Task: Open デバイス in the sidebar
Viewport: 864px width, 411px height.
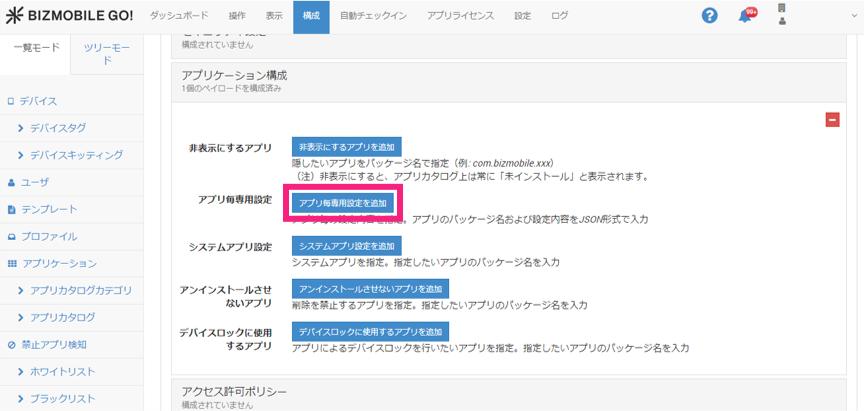Action: [x=38, y=101]
